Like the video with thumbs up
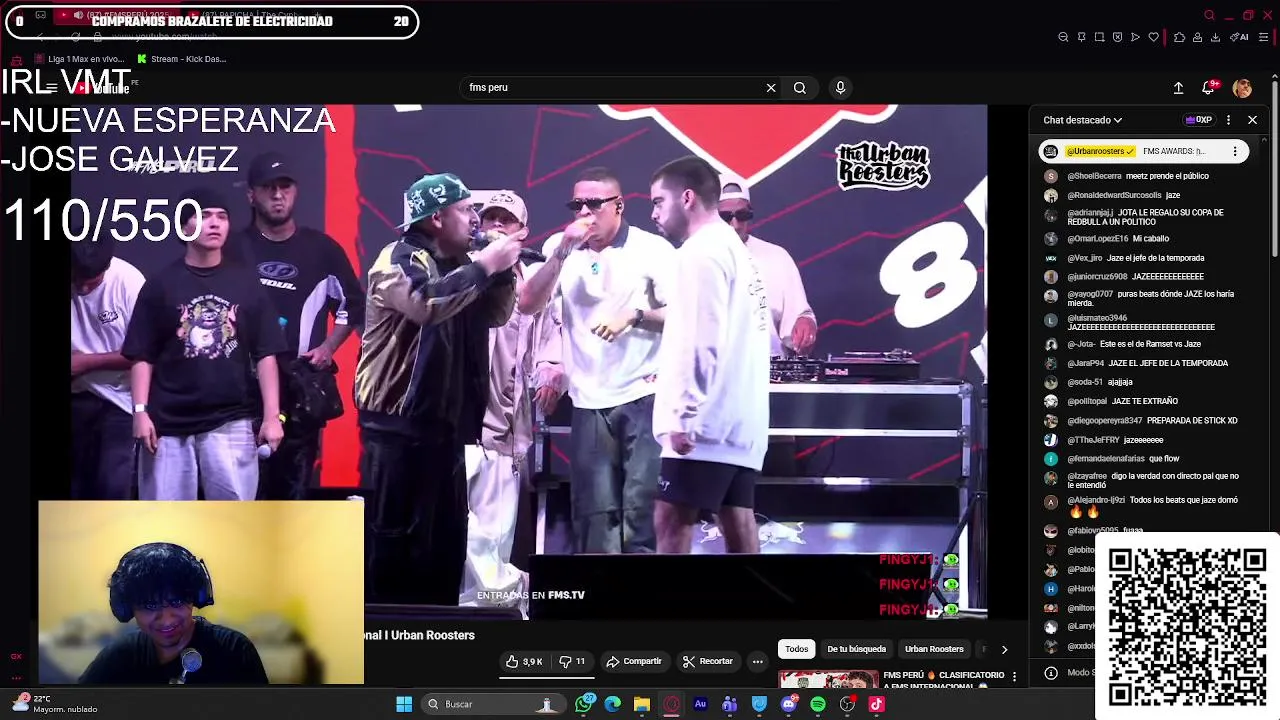1280x720 pixels. tap(525, 662)
